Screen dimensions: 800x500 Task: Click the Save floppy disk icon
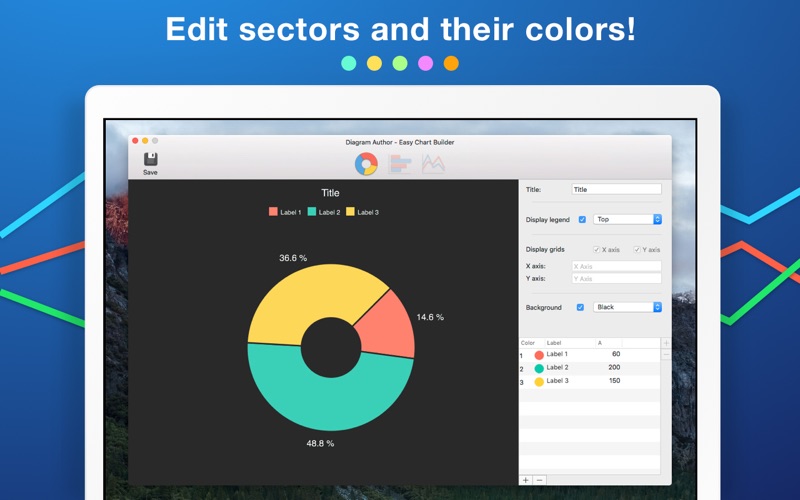(151, 159)
